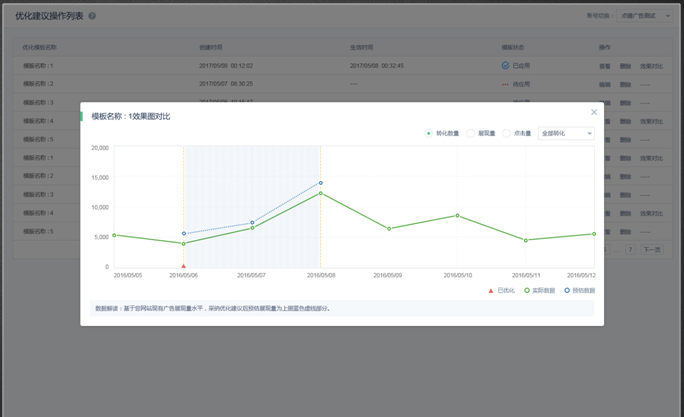Go to next page with 下一页
The width and height of the screenshot is (684, 417).
(x=652, y=250)
